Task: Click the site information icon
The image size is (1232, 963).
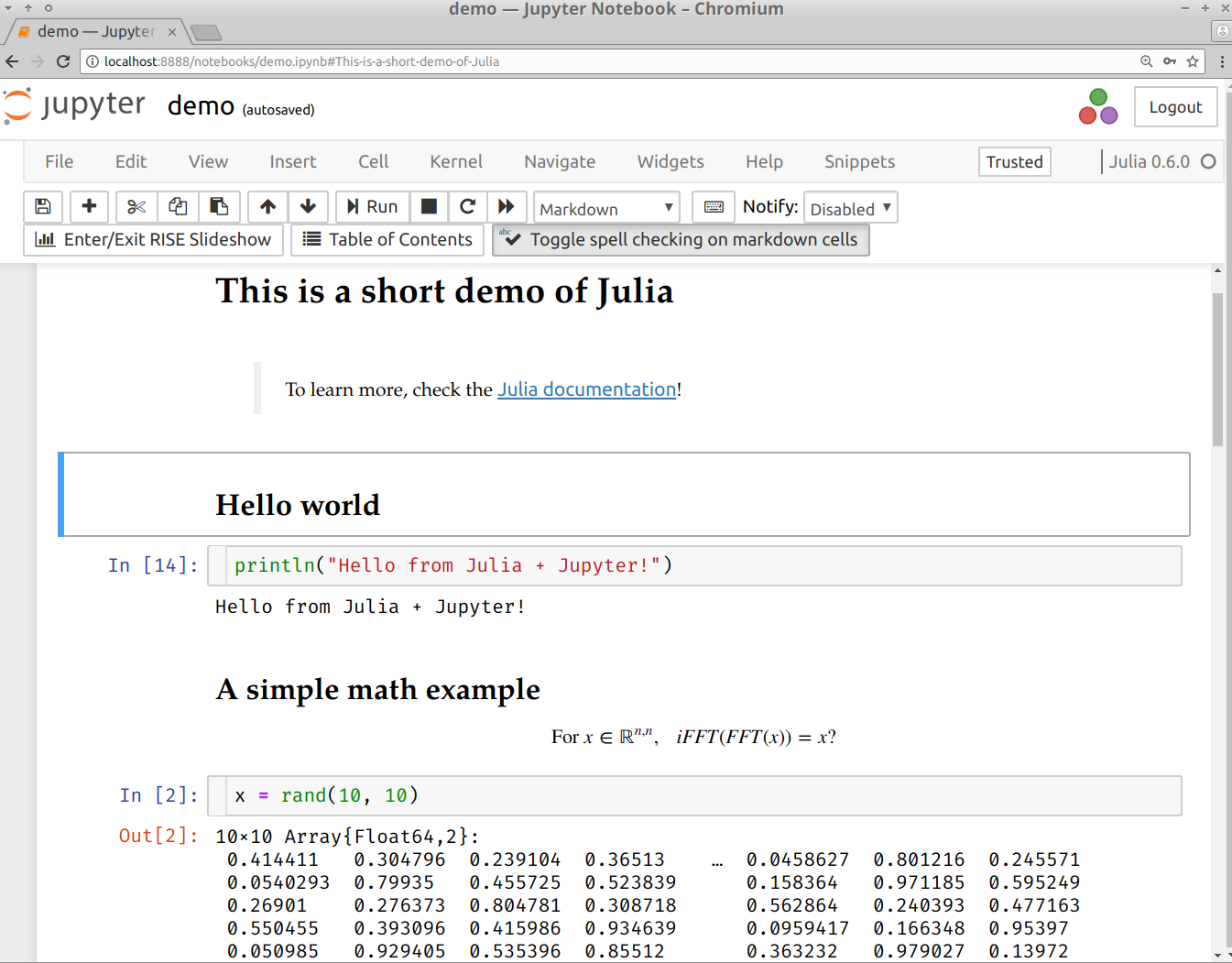Action: (93, 61)
